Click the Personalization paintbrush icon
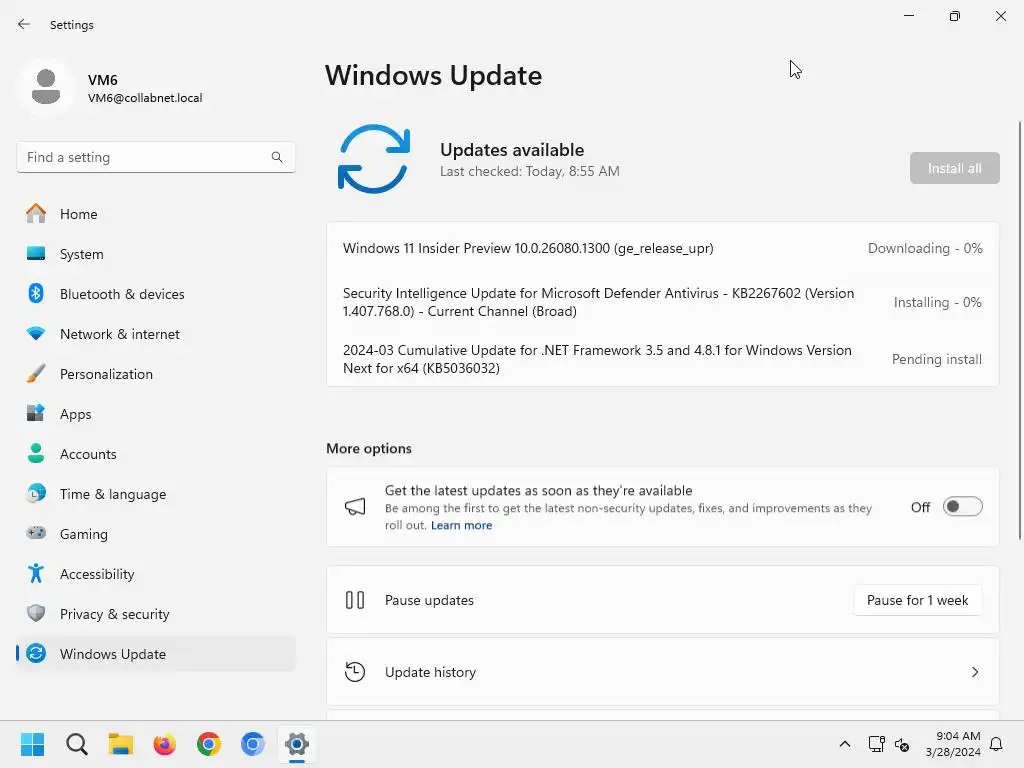The image size is (1024, 768). [x=36, y=374]
